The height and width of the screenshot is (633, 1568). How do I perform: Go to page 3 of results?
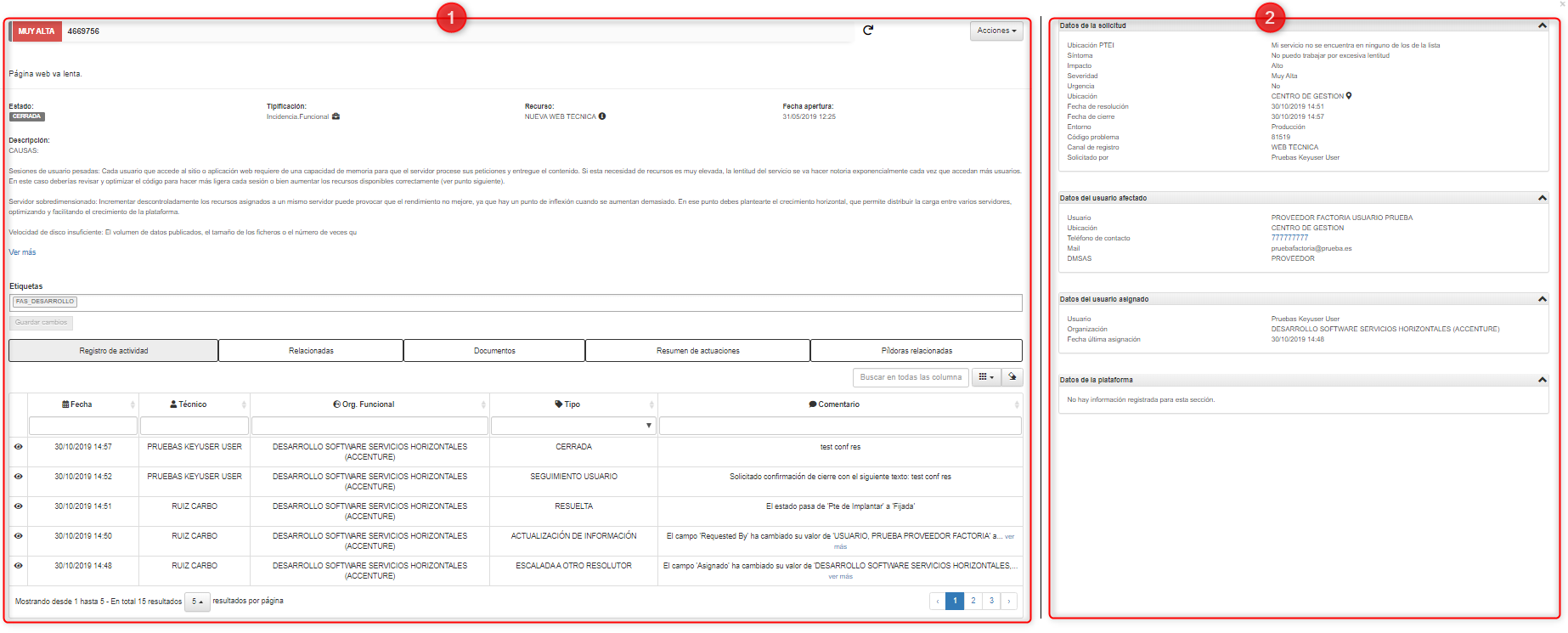click(x=991, y=601)
